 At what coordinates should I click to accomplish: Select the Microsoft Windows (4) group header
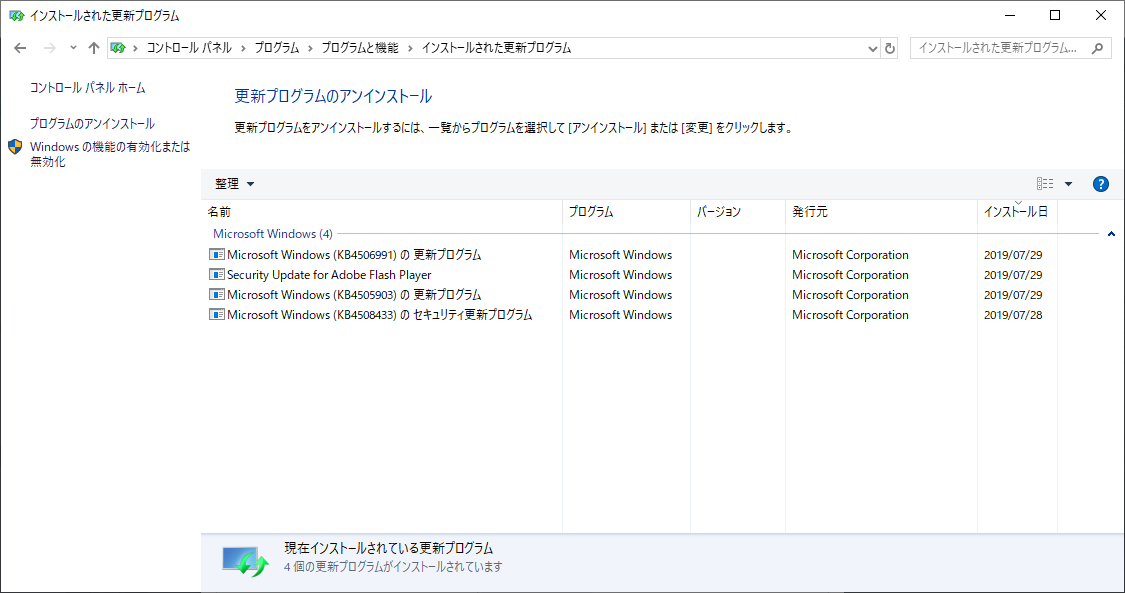point(273,234)
